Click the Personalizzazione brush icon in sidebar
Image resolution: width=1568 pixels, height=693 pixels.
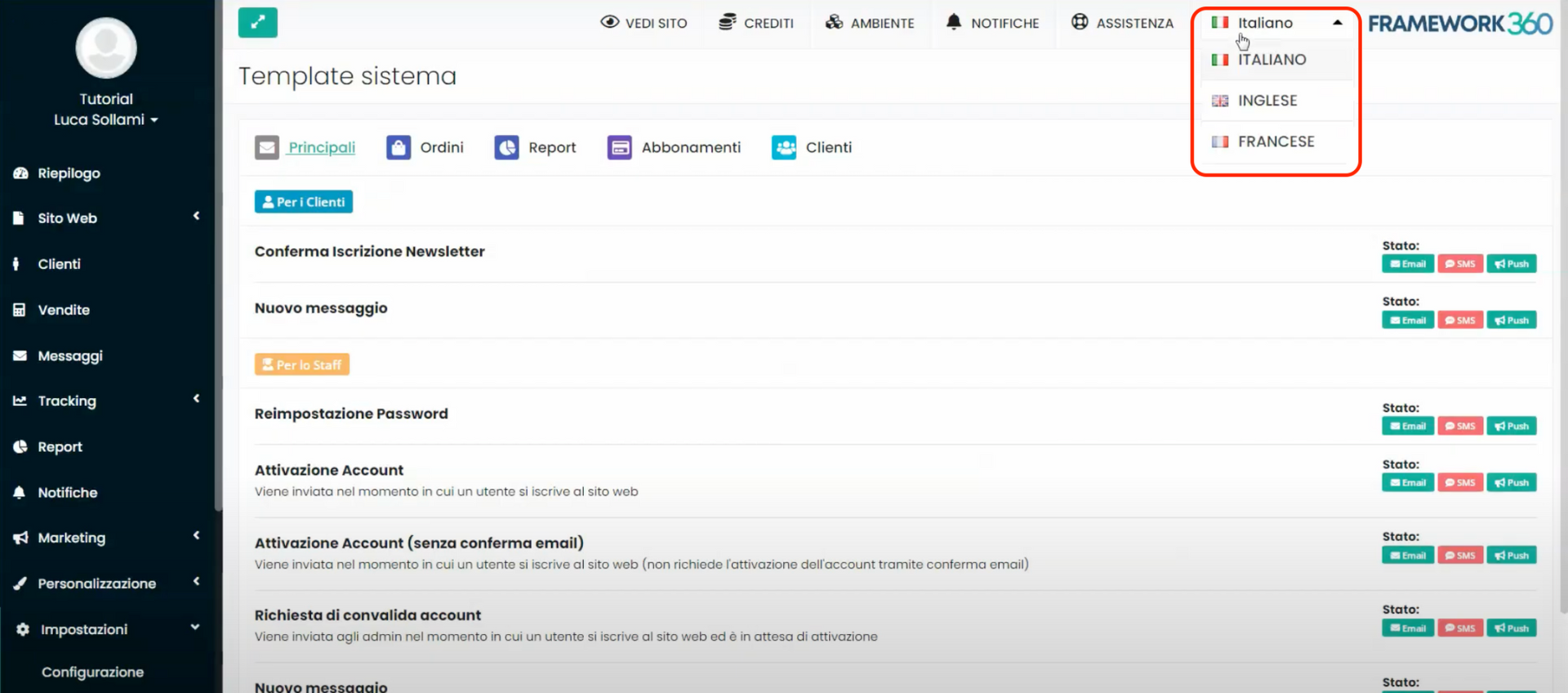coord(20,583)
